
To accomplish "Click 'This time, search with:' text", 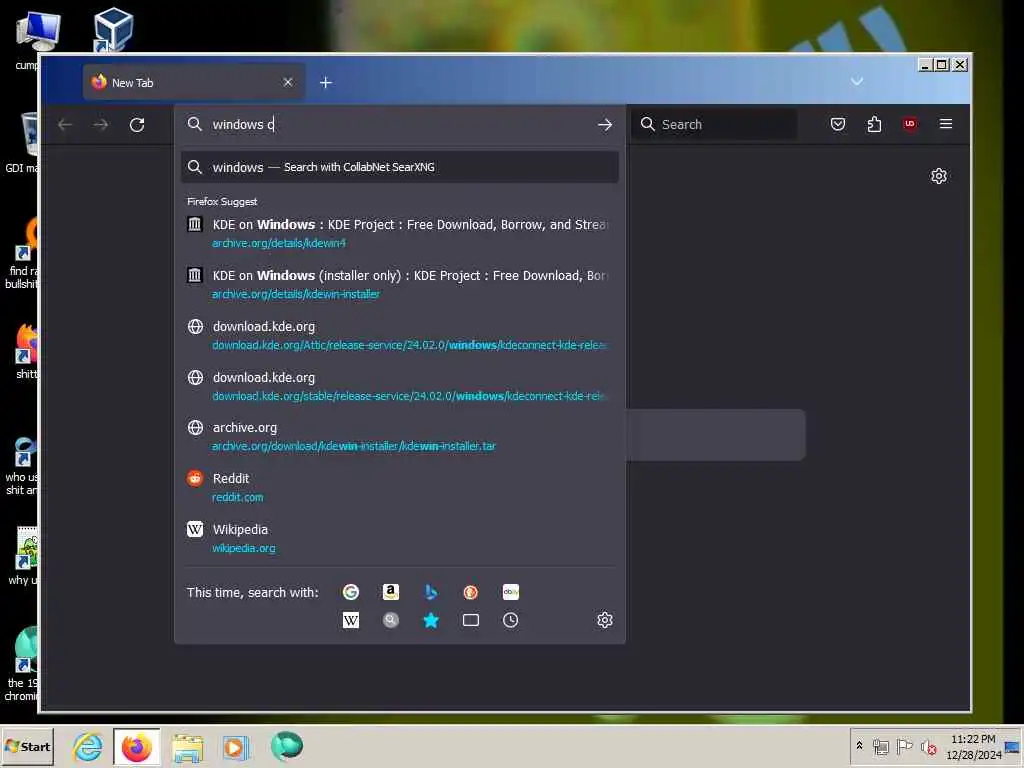I will pos(253,592).
